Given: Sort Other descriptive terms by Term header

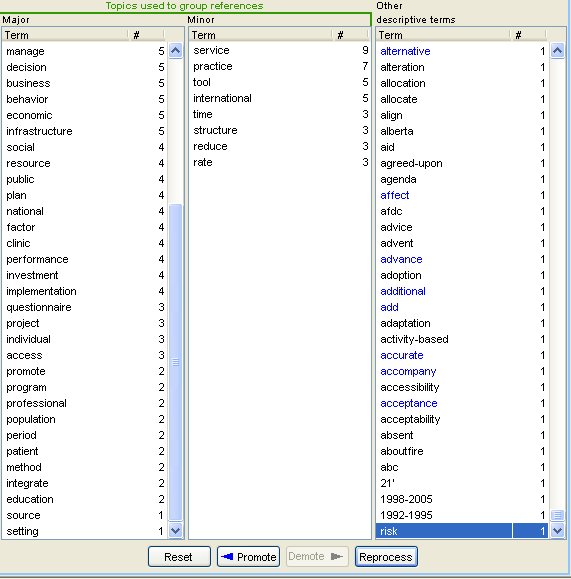Looking at the screenshot, I should [x=443, y=35].
